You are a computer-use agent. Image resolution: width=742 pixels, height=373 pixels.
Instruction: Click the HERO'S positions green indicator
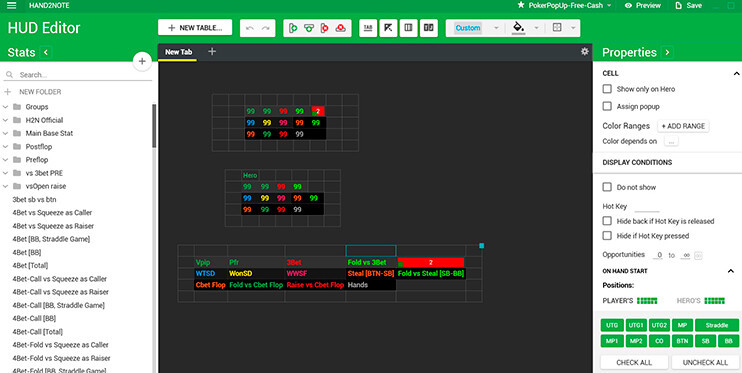point(715,301)
